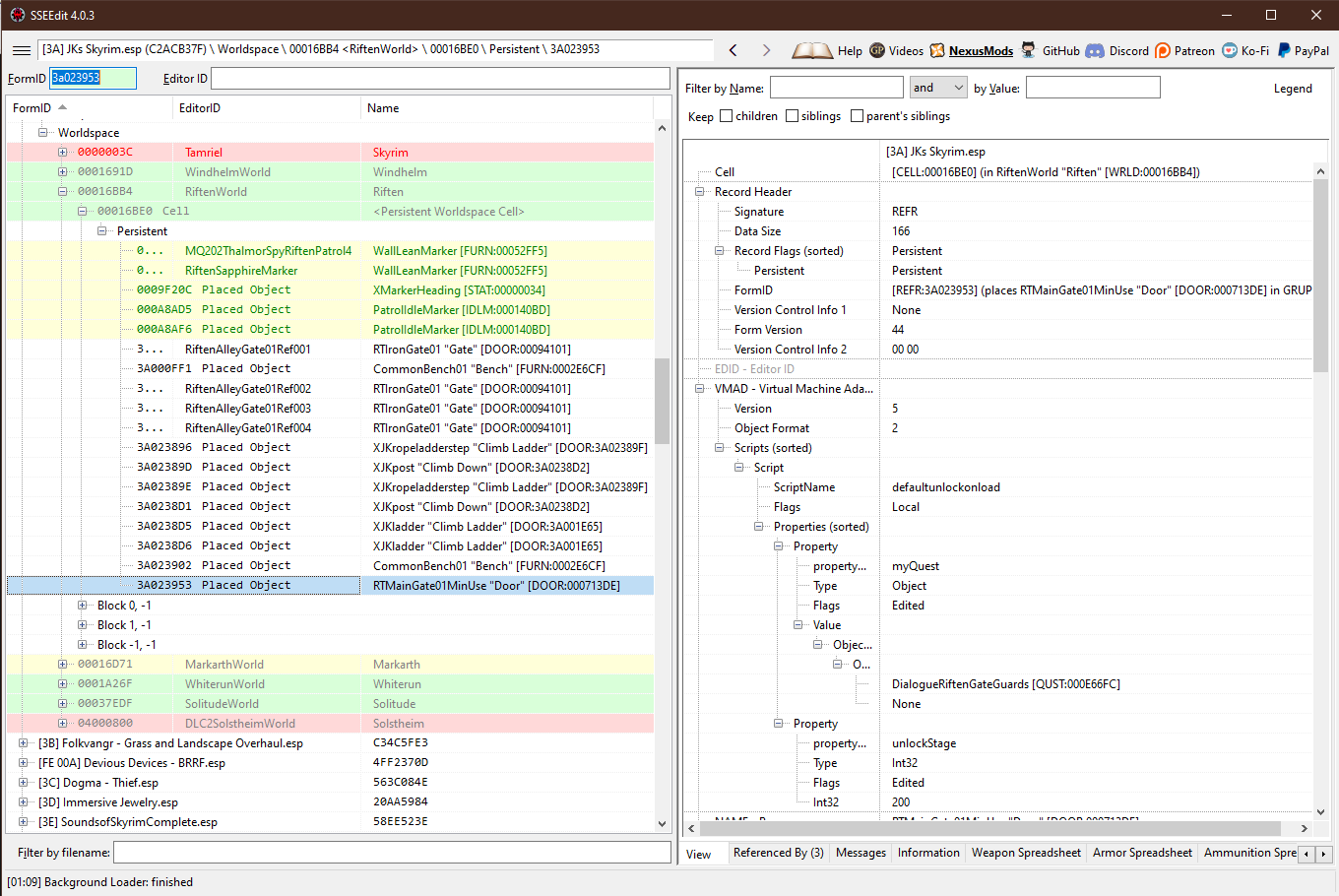This screenshot has width=1339, height=896.
Task: Sort by the EditorID column header
Action: pos(267,108)
